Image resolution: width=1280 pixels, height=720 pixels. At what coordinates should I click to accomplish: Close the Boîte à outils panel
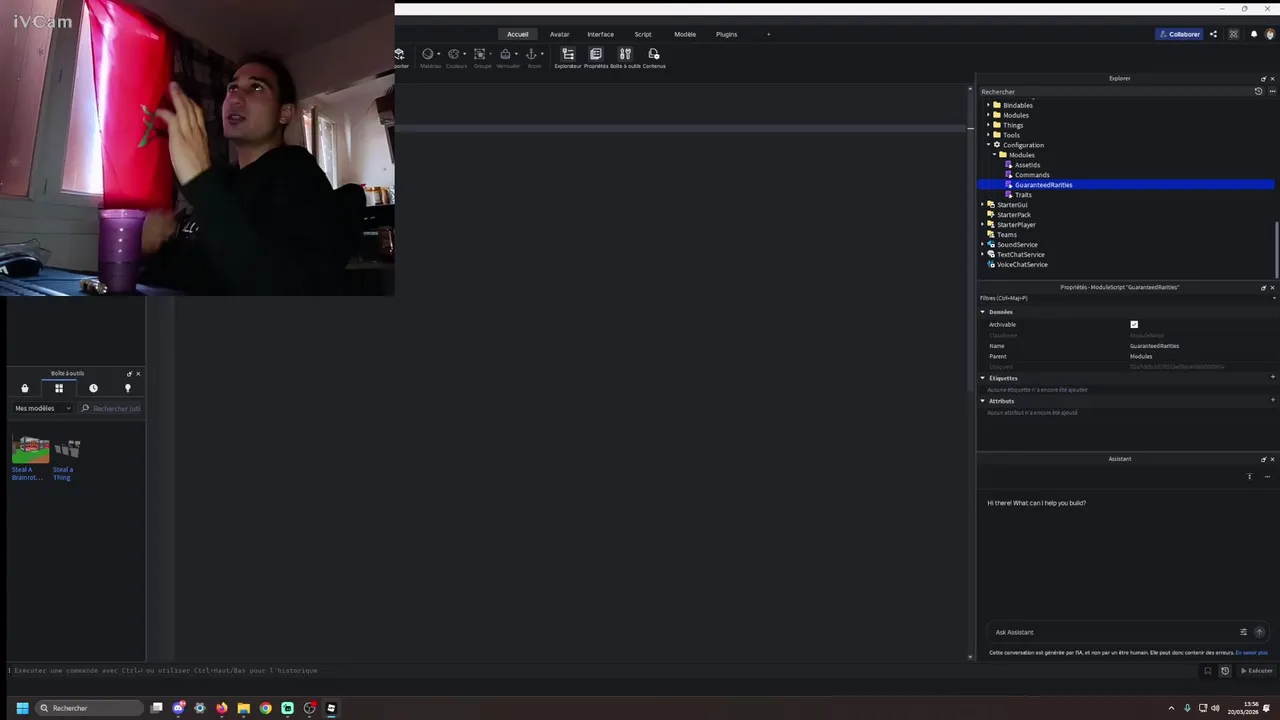point(138,373)
